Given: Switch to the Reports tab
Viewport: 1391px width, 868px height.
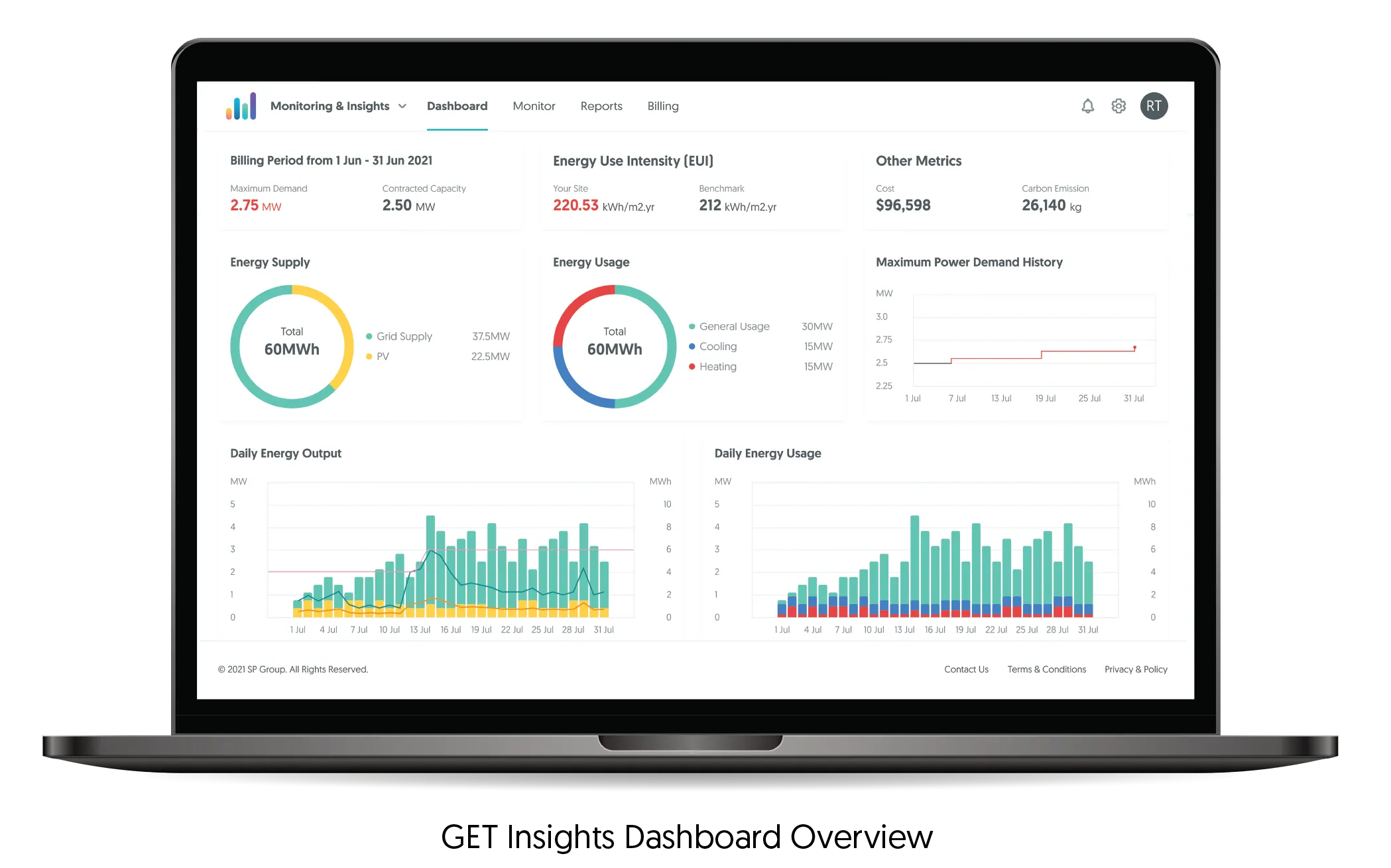Looking at the screenshot, I should click(601, 105).
